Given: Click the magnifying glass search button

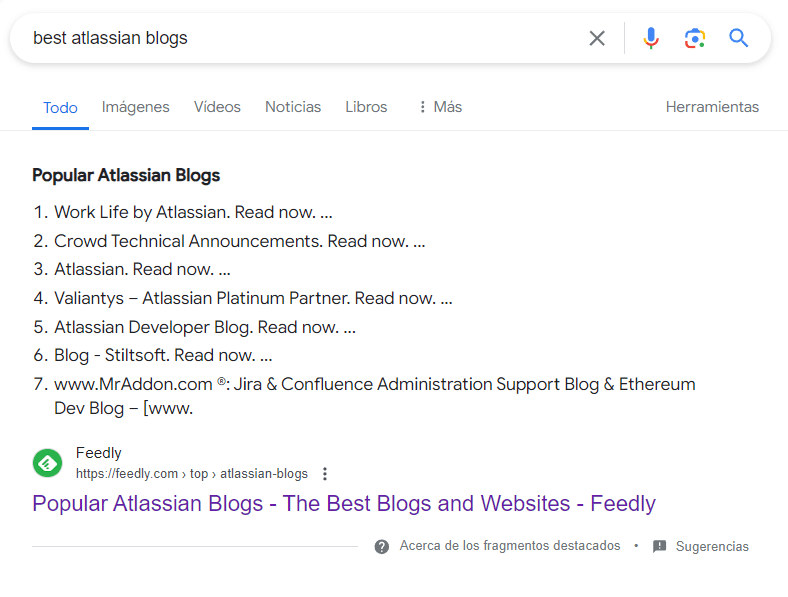Looking at the screenshot, I should click(739, 38).
